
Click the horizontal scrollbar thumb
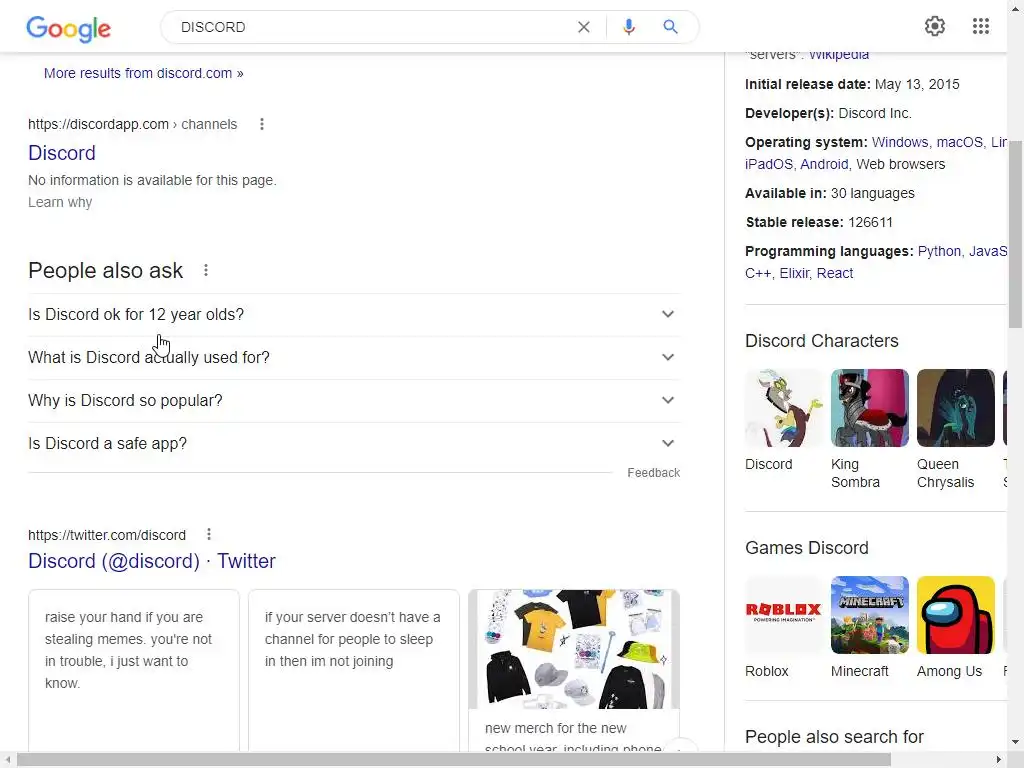(x=454, y=760)
